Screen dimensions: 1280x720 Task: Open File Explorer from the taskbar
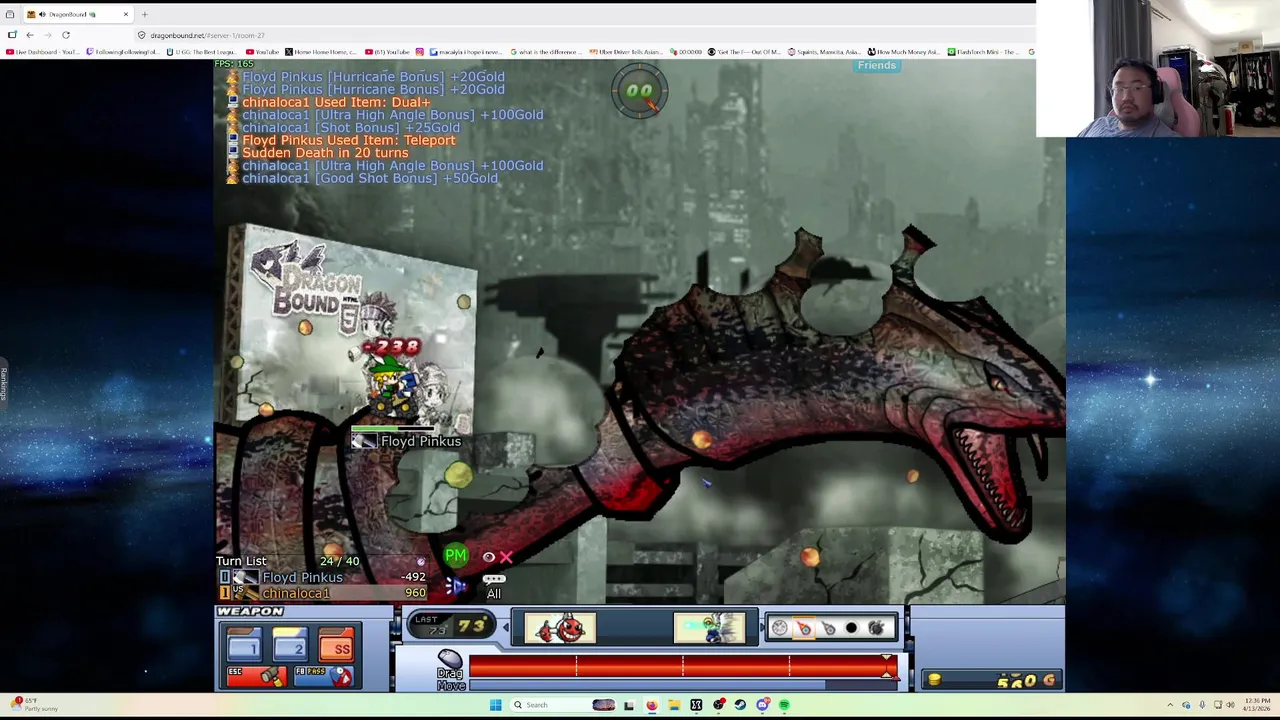674,705
